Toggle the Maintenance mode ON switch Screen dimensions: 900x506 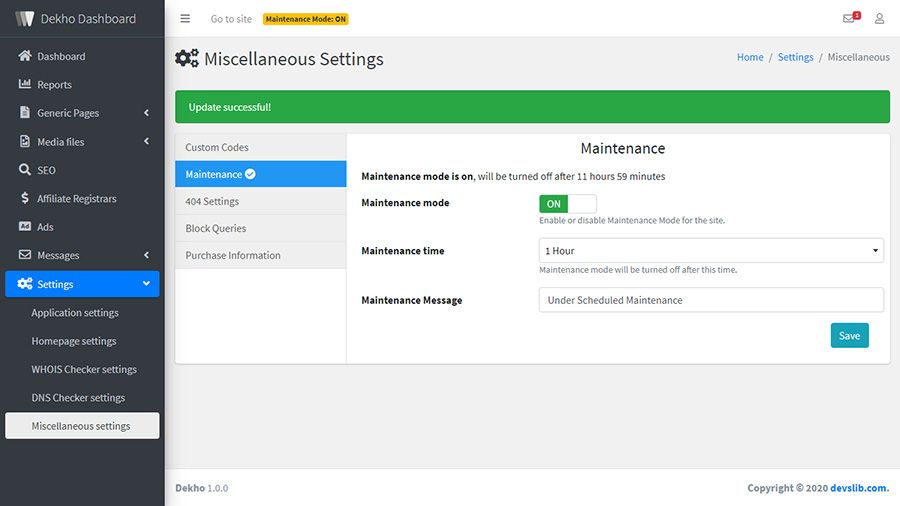(x=567, y=204)
